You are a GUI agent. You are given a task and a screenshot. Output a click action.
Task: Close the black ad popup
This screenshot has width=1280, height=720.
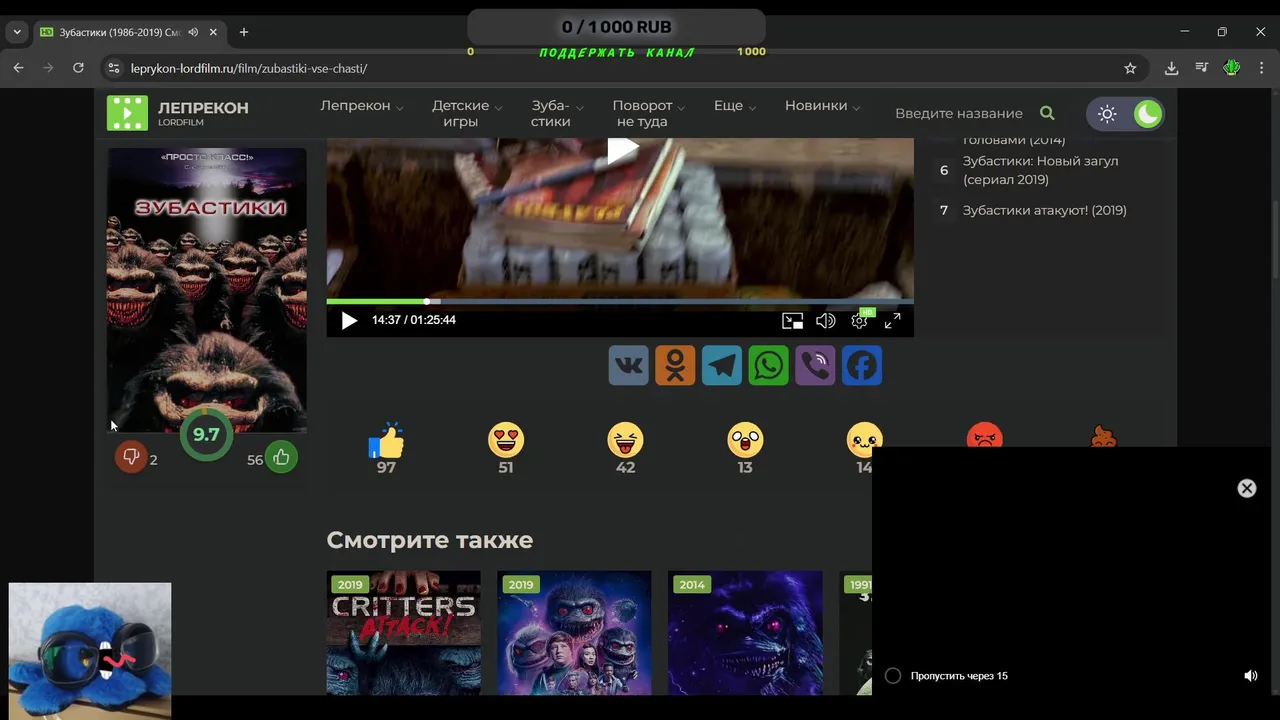(x=1246, y=488)
